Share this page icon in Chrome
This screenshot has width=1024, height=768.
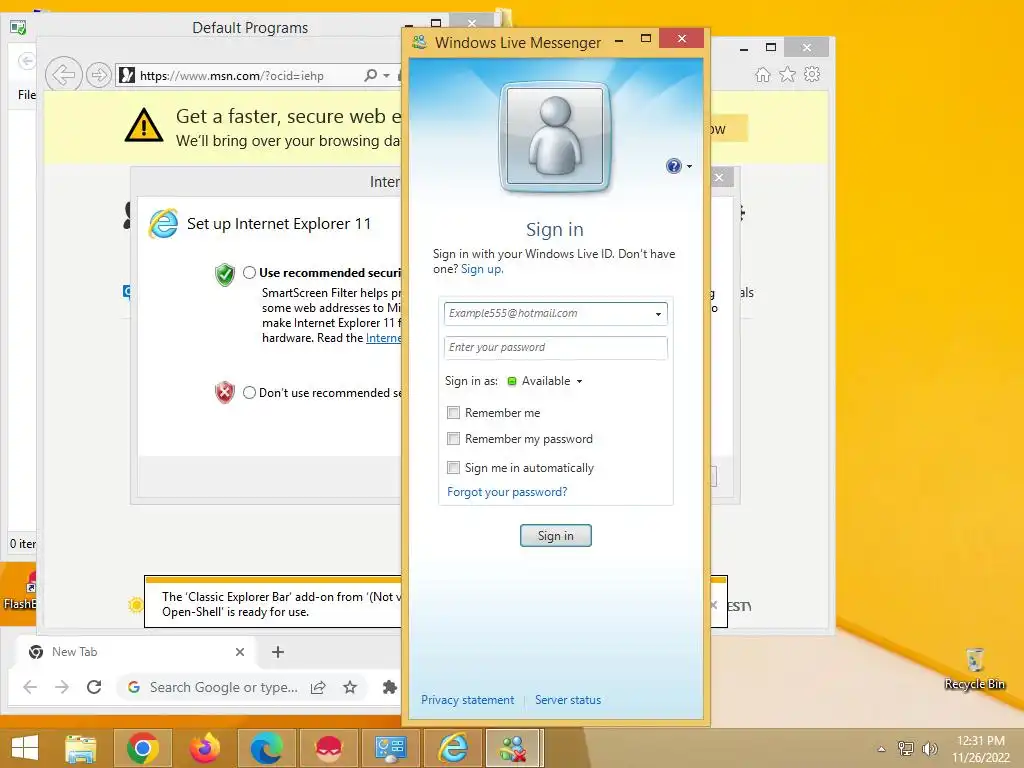pos(318,687)
